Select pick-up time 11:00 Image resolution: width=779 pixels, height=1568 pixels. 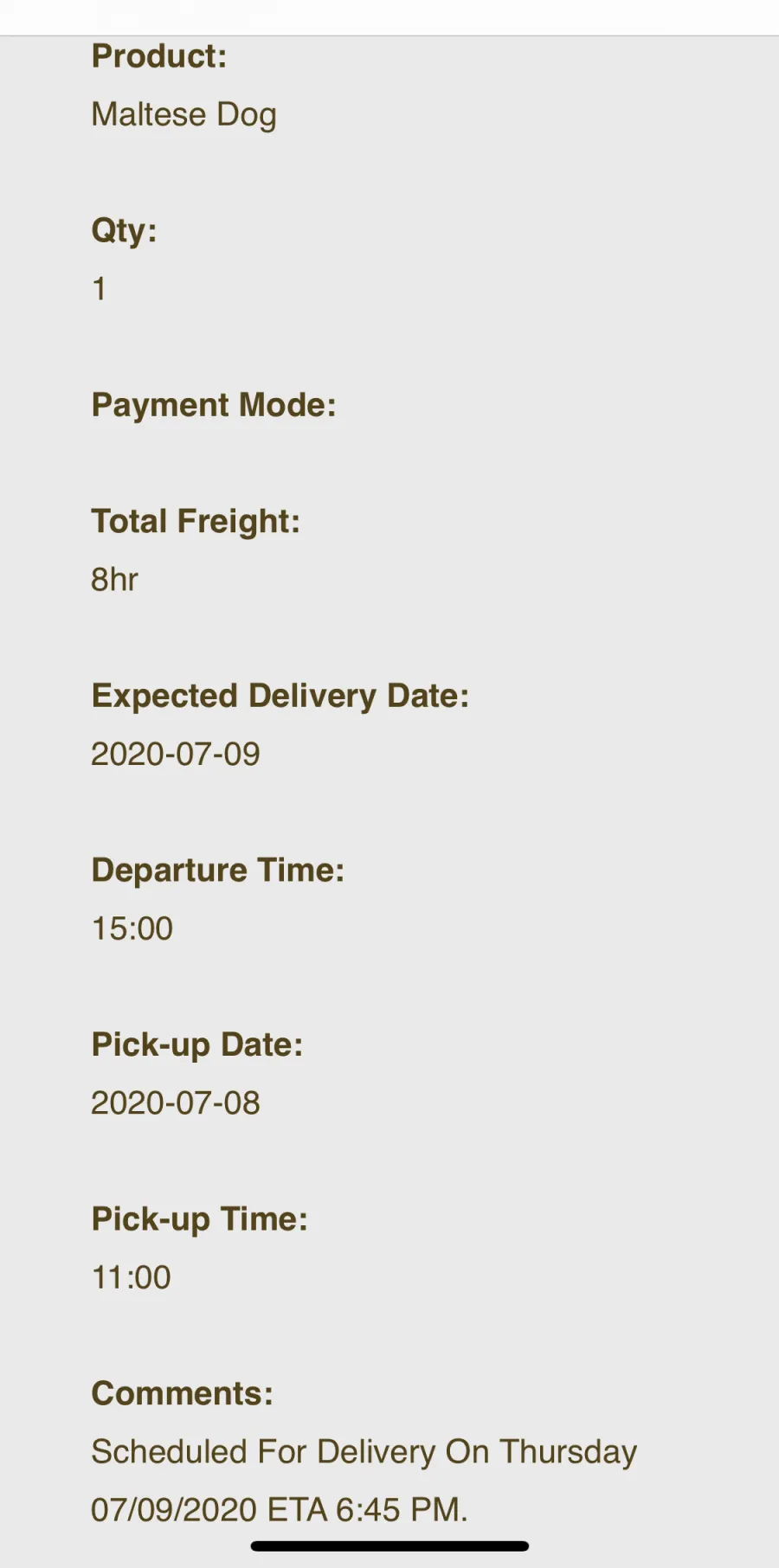click(x=132, y=1278)
